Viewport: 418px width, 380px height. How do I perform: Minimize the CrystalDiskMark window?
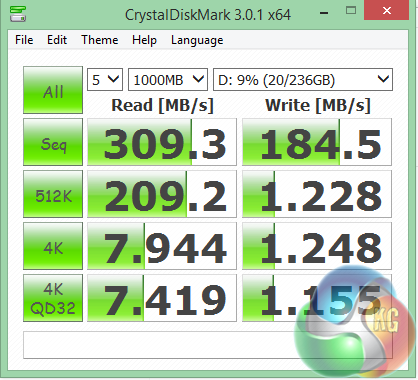(324, 13)
